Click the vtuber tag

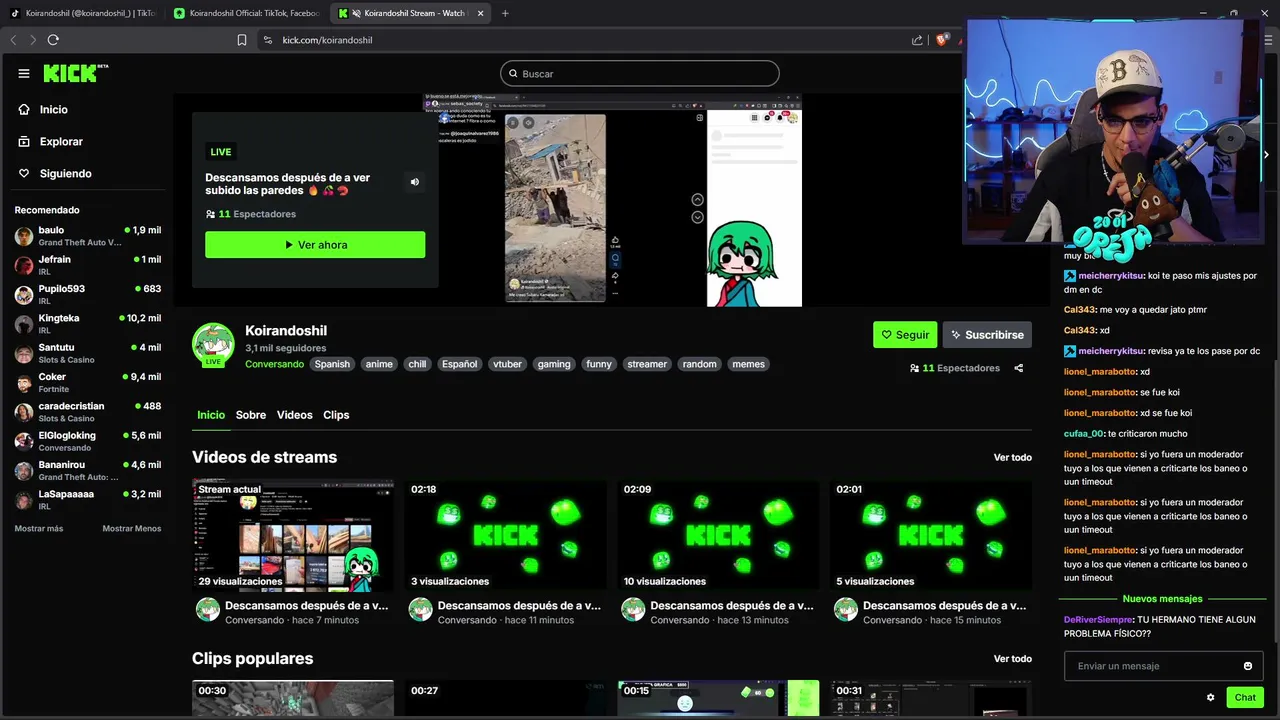click(x=508, y=364)
